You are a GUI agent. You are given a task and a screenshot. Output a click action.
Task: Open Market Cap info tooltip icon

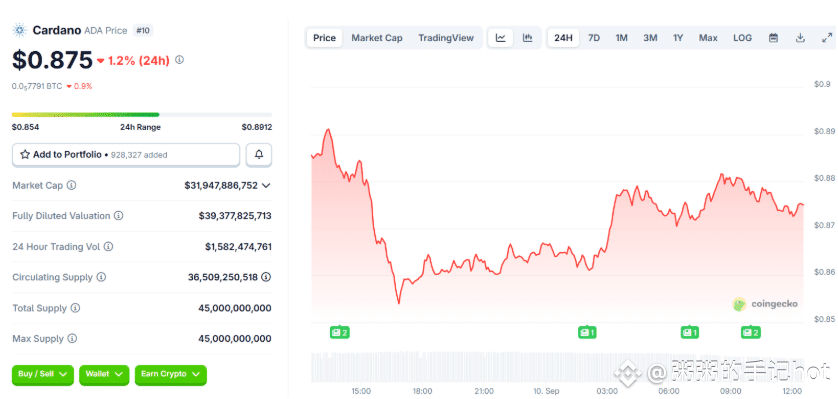click(71, 186)
